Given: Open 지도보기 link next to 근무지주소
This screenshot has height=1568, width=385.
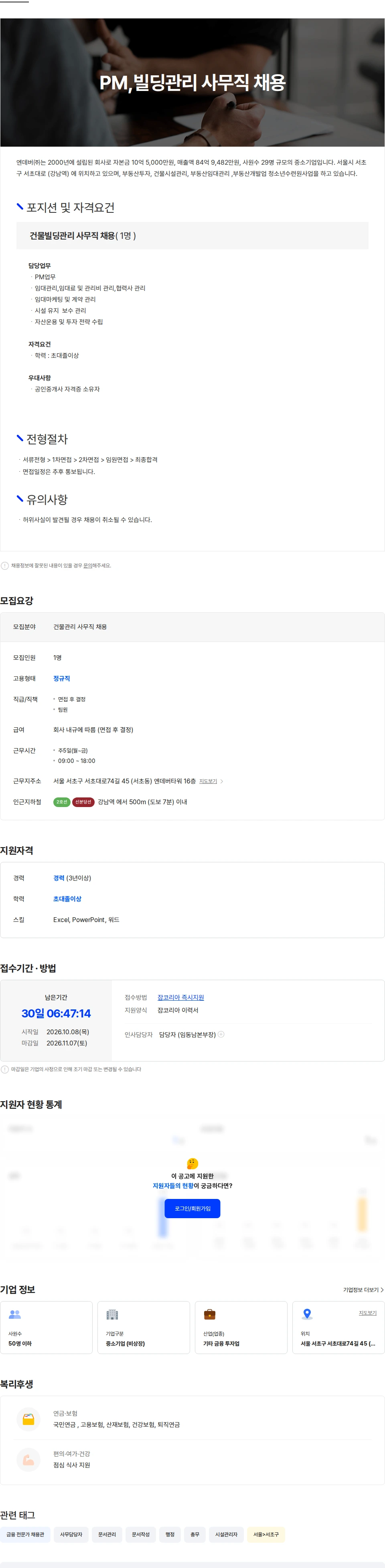Looking at the screenshot, I should tap(208, 781).
